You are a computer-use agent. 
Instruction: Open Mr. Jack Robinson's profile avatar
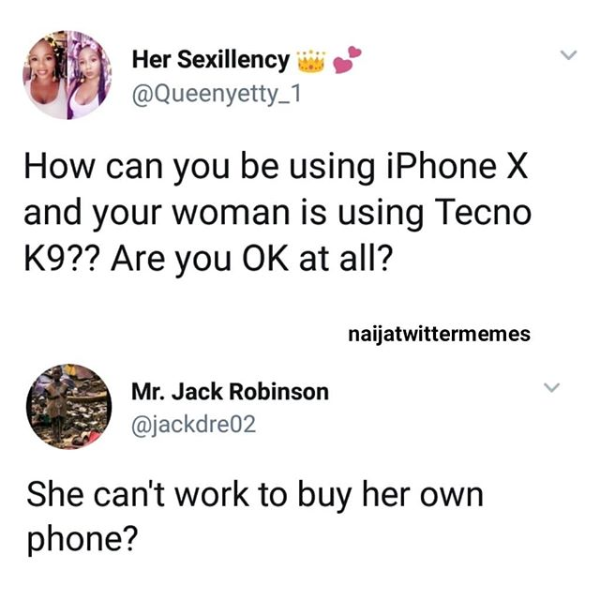(69, 406)
